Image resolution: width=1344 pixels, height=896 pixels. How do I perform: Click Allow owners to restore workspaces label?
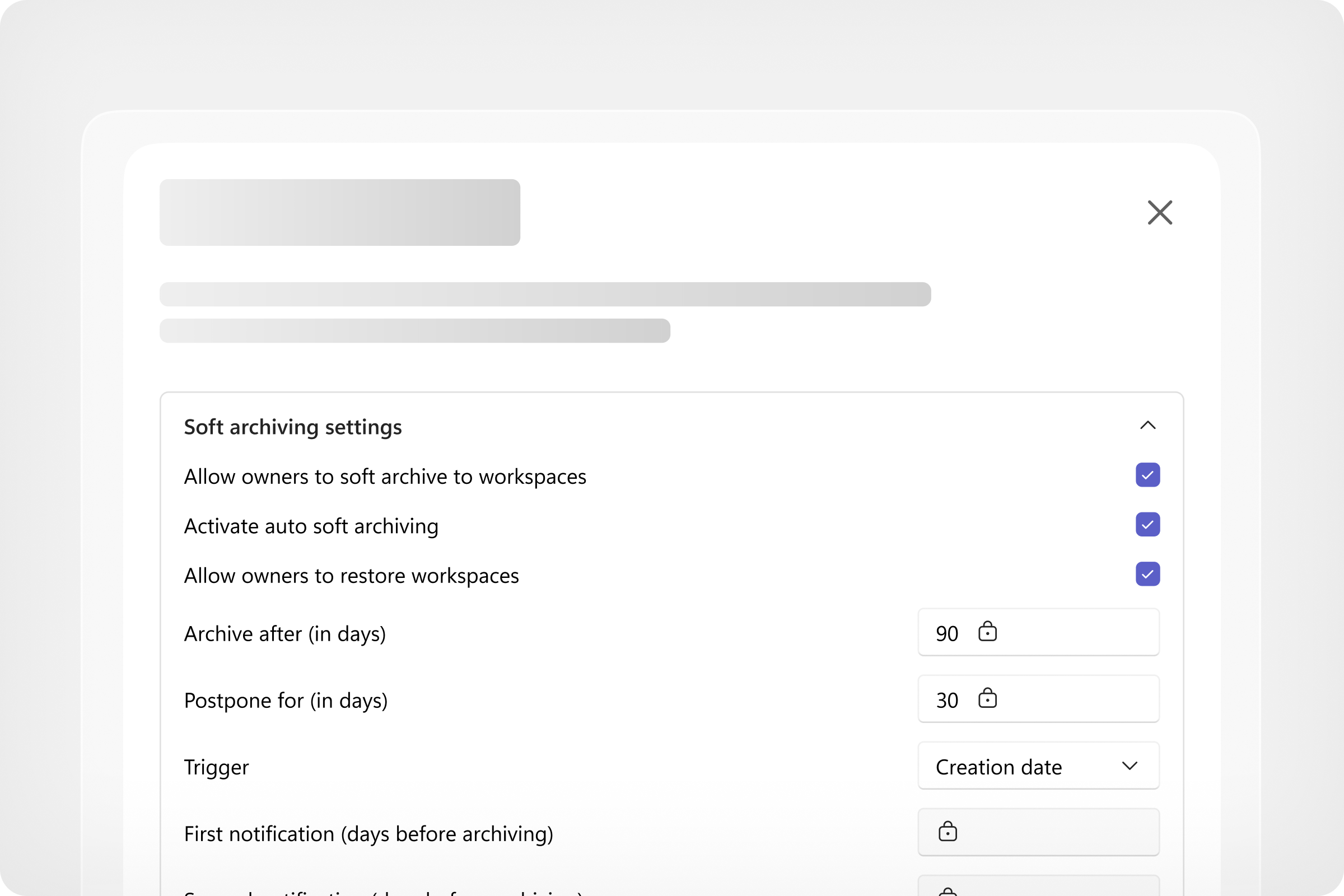click(352, 576)
